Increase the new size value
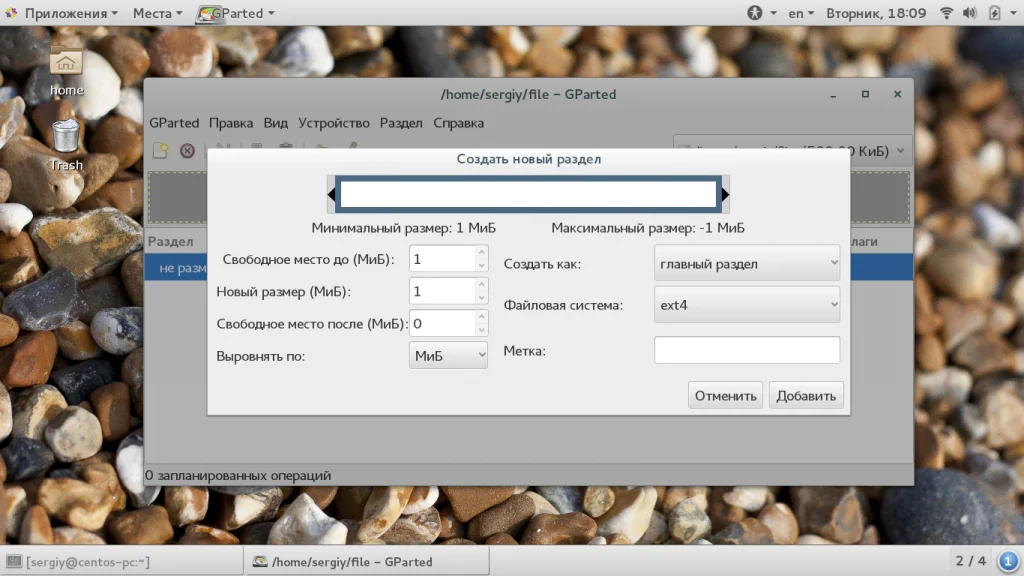1024x576 pixels. coord(481,284)
